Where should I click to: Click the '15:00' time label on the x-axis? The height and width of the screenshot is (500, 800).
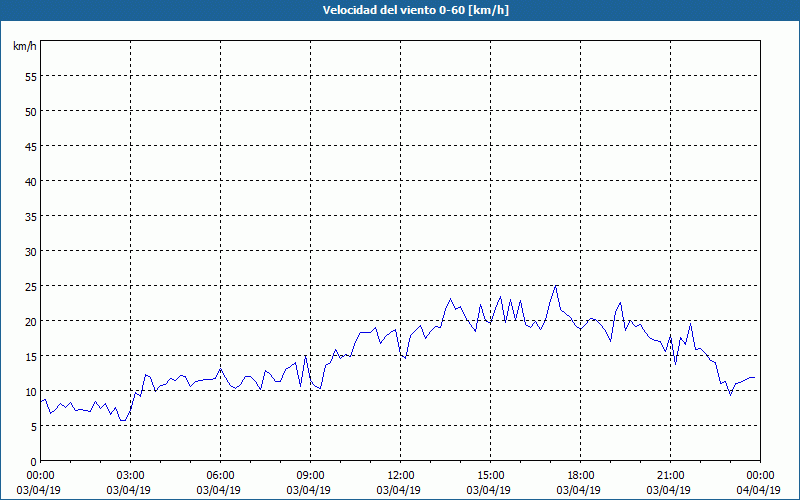[x=489, y=476]
